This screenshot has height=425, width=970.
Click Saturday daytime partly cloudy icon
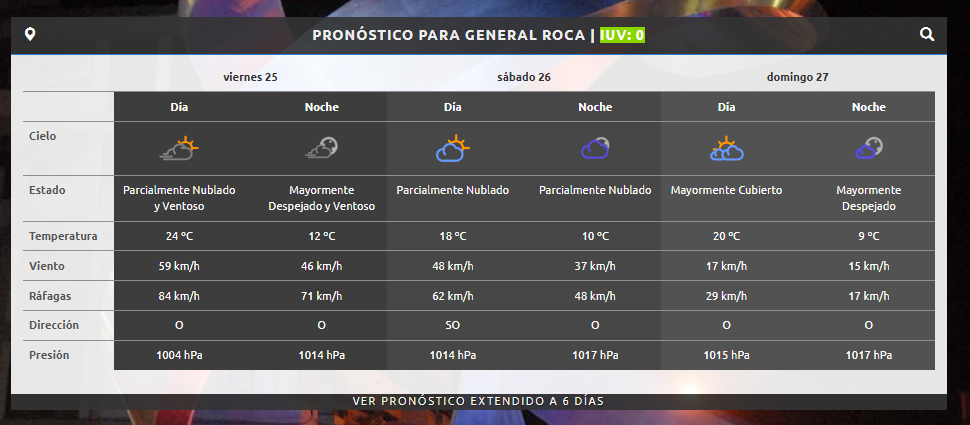point(452,149)
